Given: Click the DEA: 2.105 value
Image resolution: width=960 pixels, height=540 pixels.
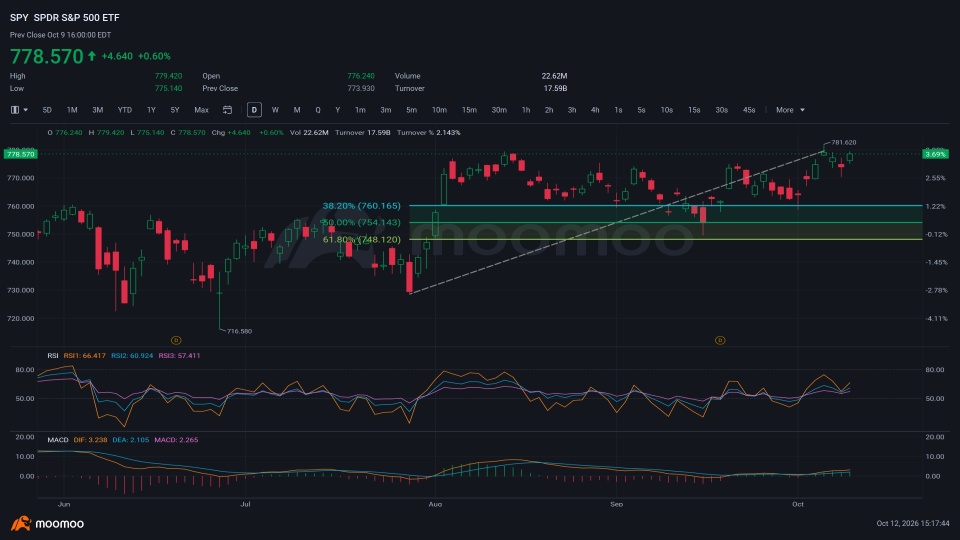Looking at the screenshot, I should (x=130, y=440).
